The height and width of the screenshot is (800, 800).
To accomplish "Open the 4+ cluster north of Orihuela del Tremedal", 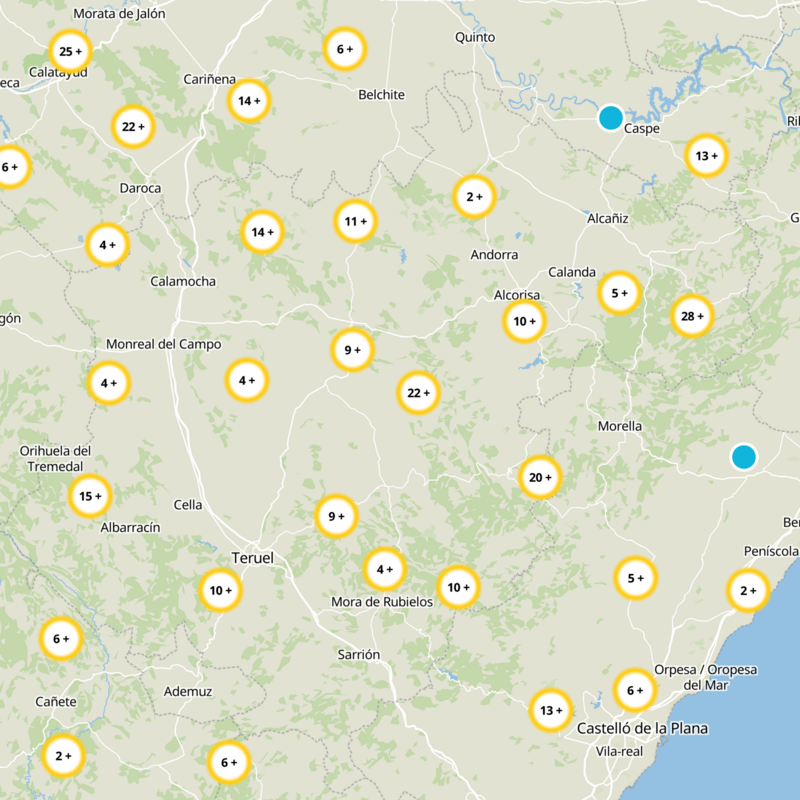I will tap(109, 383).
